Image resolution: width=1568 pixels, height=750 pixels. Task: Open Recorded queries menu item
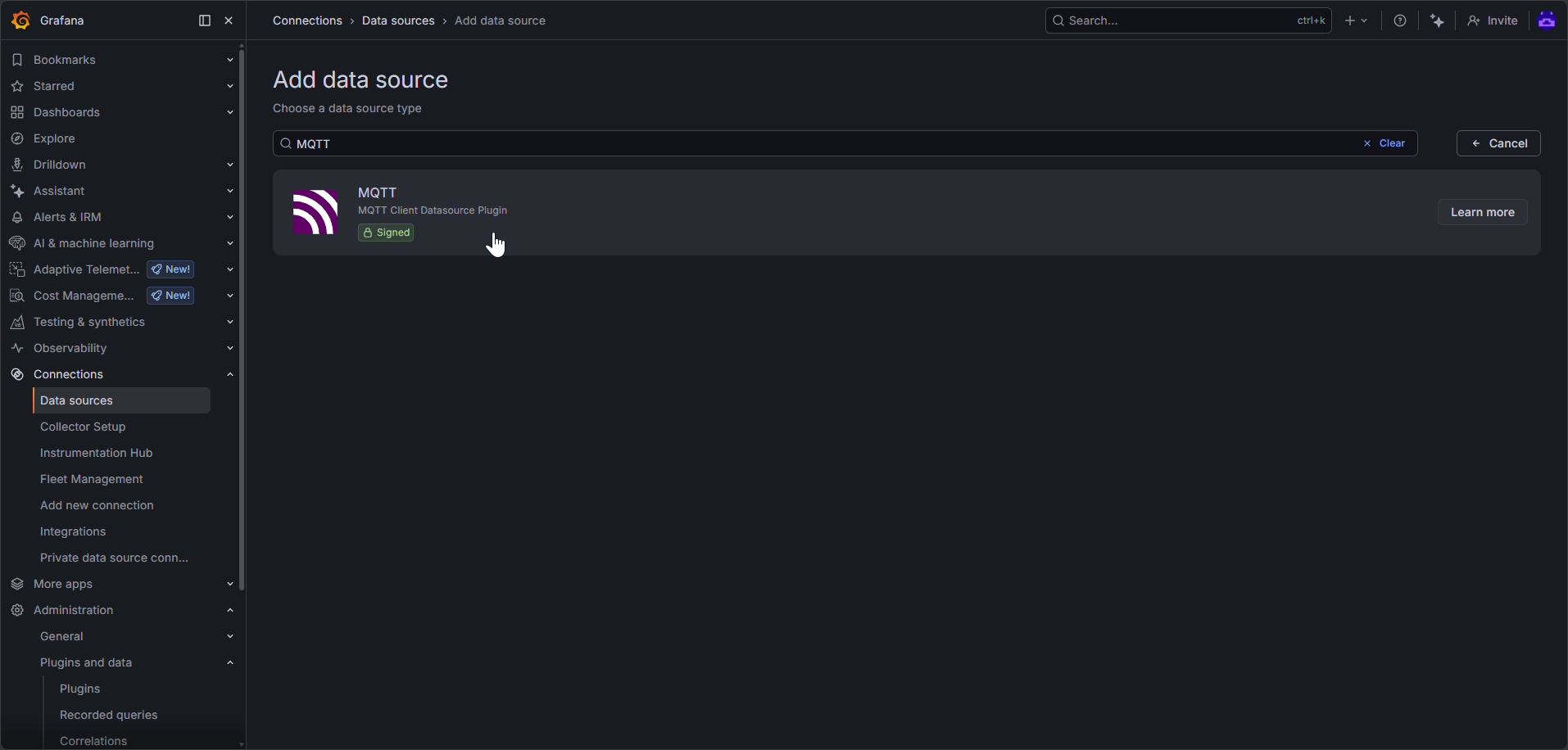click(108, 715)
